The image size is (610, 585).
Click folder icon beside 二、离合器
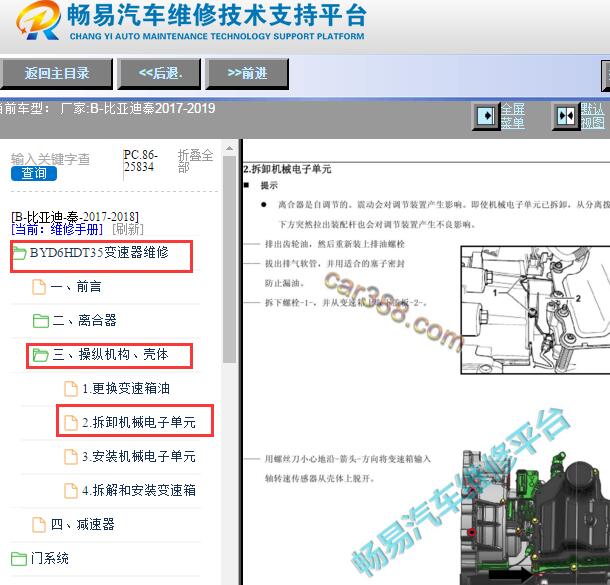tap(40, 321)
